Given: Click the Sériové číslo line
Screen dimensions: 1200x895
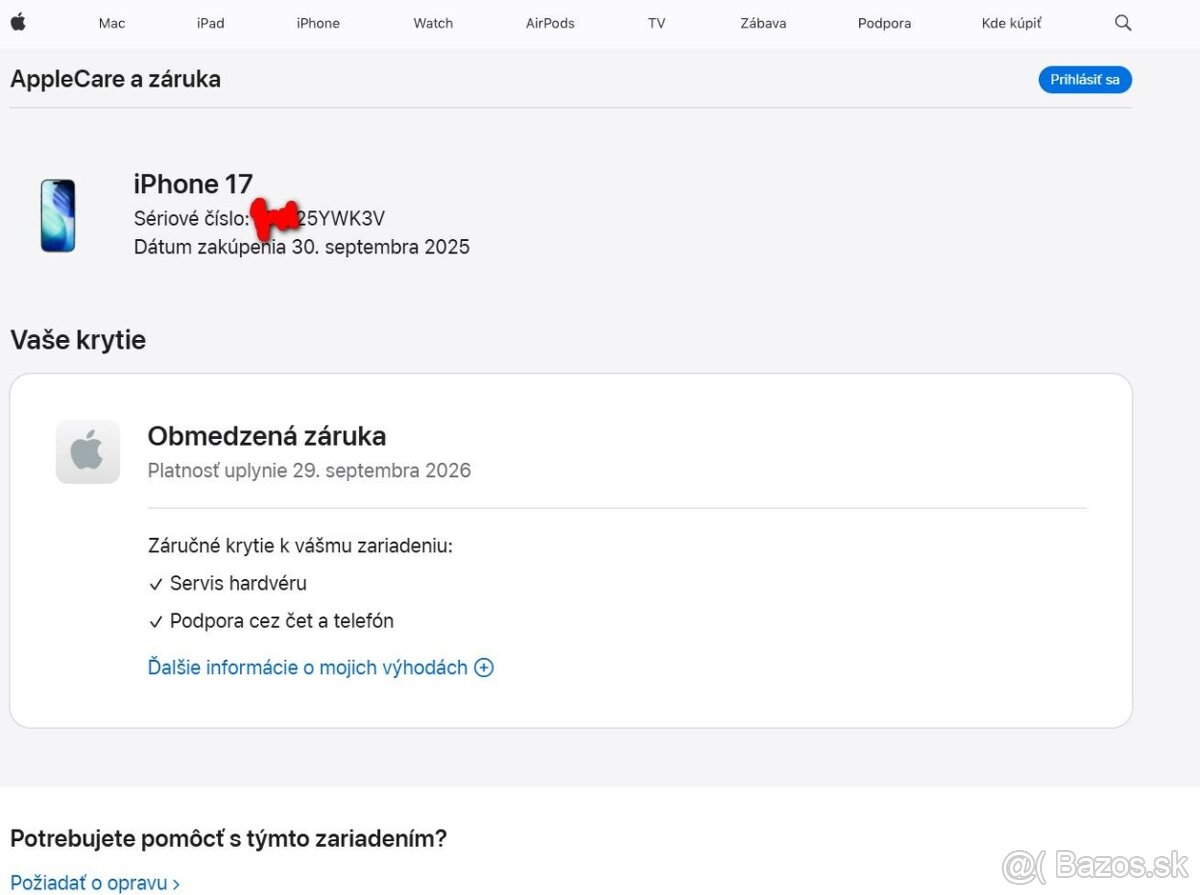Looking at the screenshot, I should pyautogui.click(x=260, y=218).
